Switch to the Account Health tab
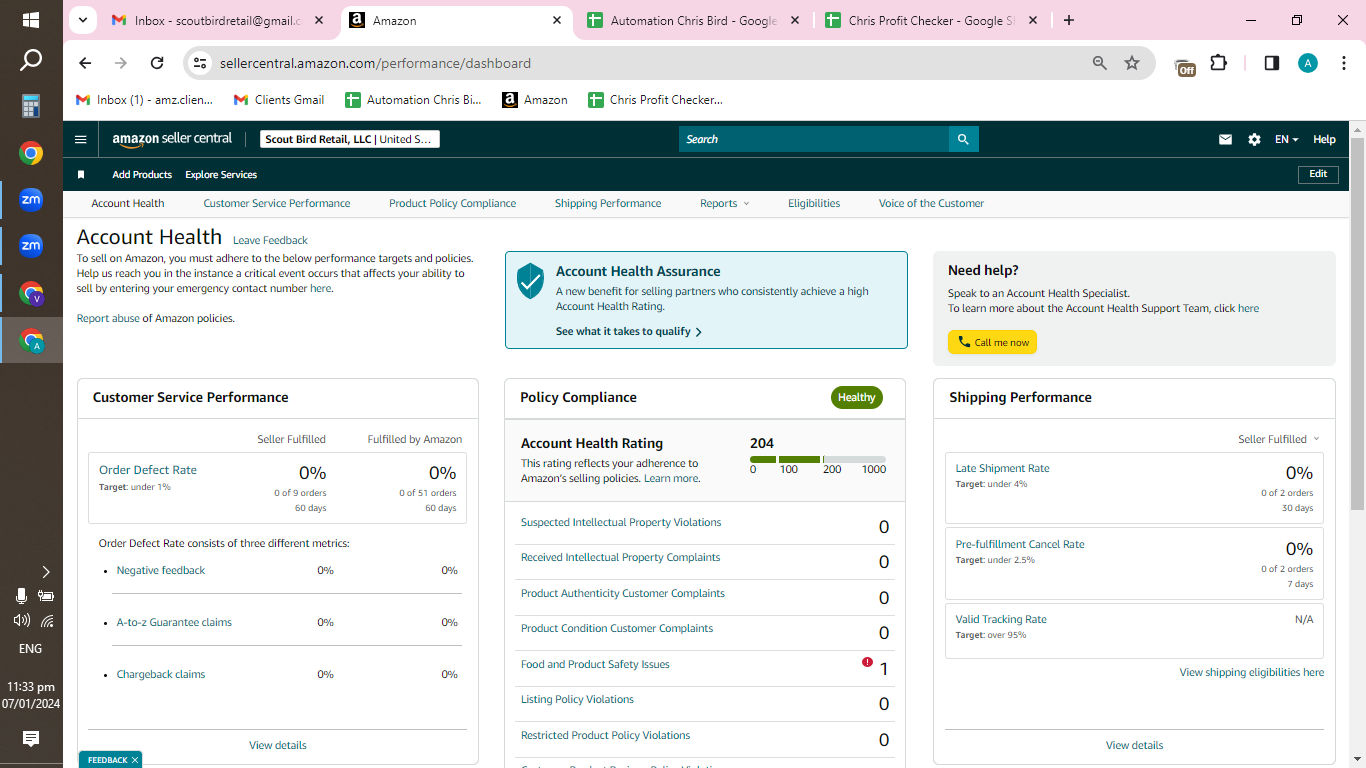This screenshot has height=768, width=1366. [128, 203]
